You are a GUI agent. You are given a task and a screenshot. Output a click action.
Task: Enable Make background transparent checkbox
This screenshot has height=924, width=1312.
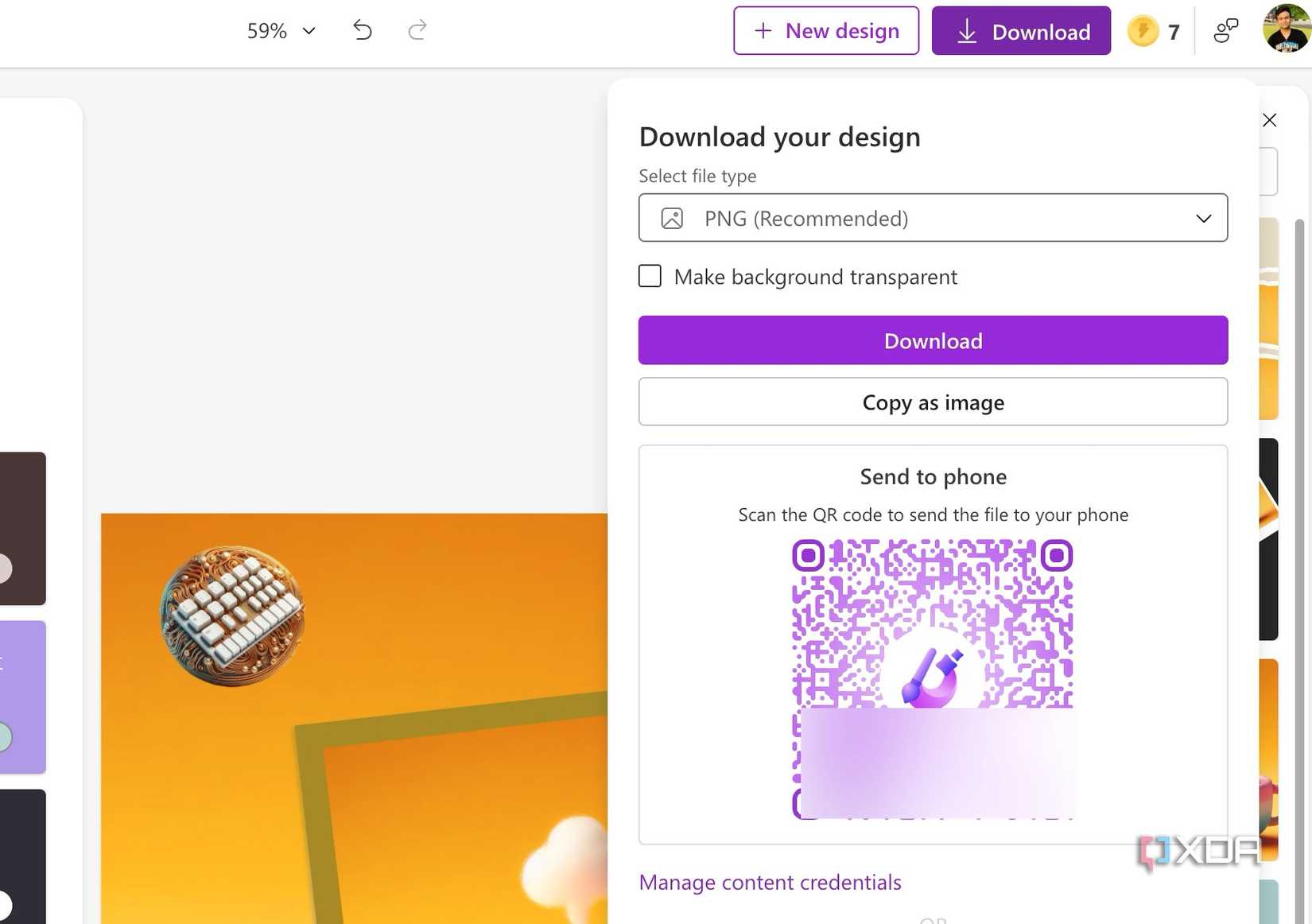click(x=650, y=276)
